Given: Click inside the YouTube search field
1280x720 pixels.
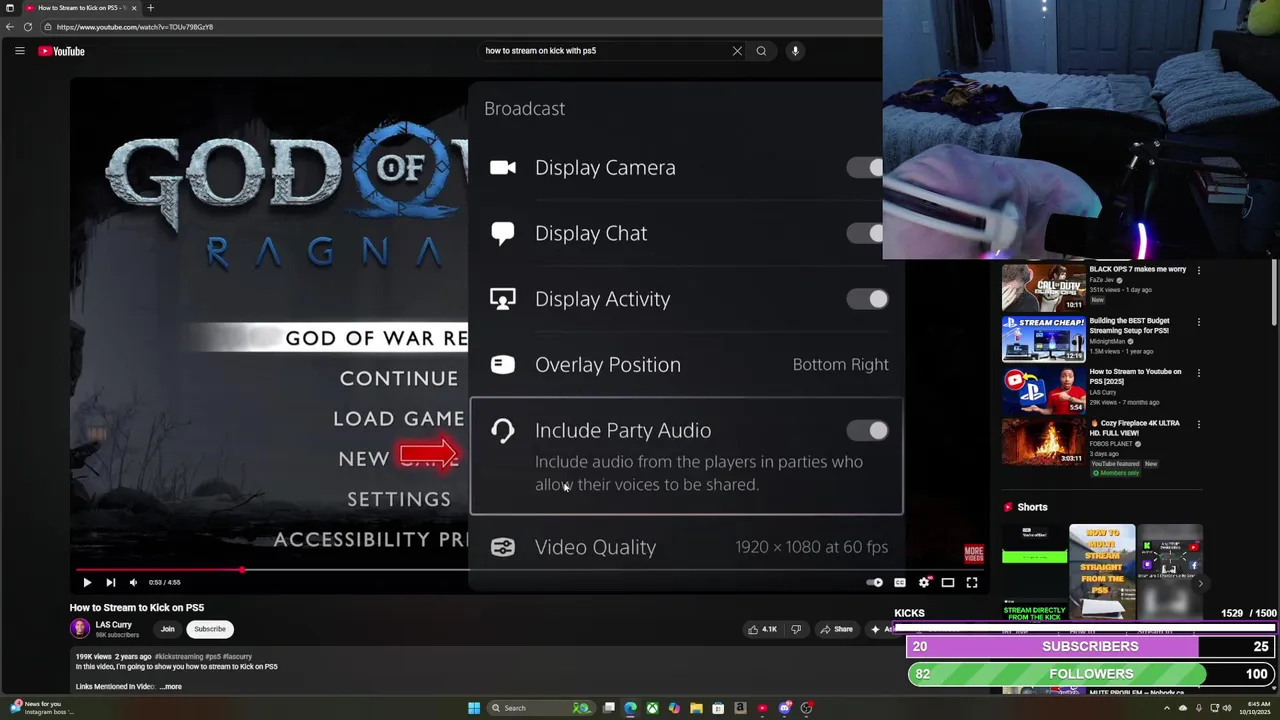Looking at the screenshot, I should click(605, 51).
